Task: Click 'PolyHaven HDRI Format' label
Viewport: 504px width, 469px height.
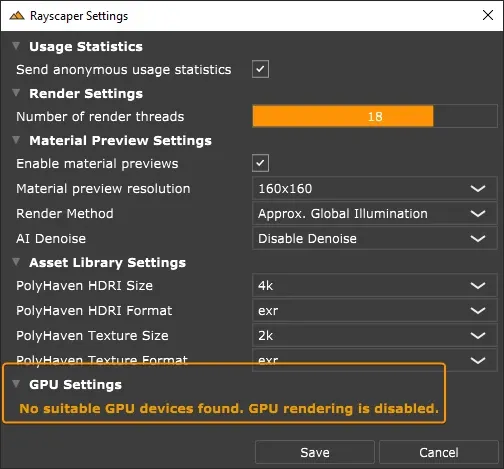Action: click(94, 311)
